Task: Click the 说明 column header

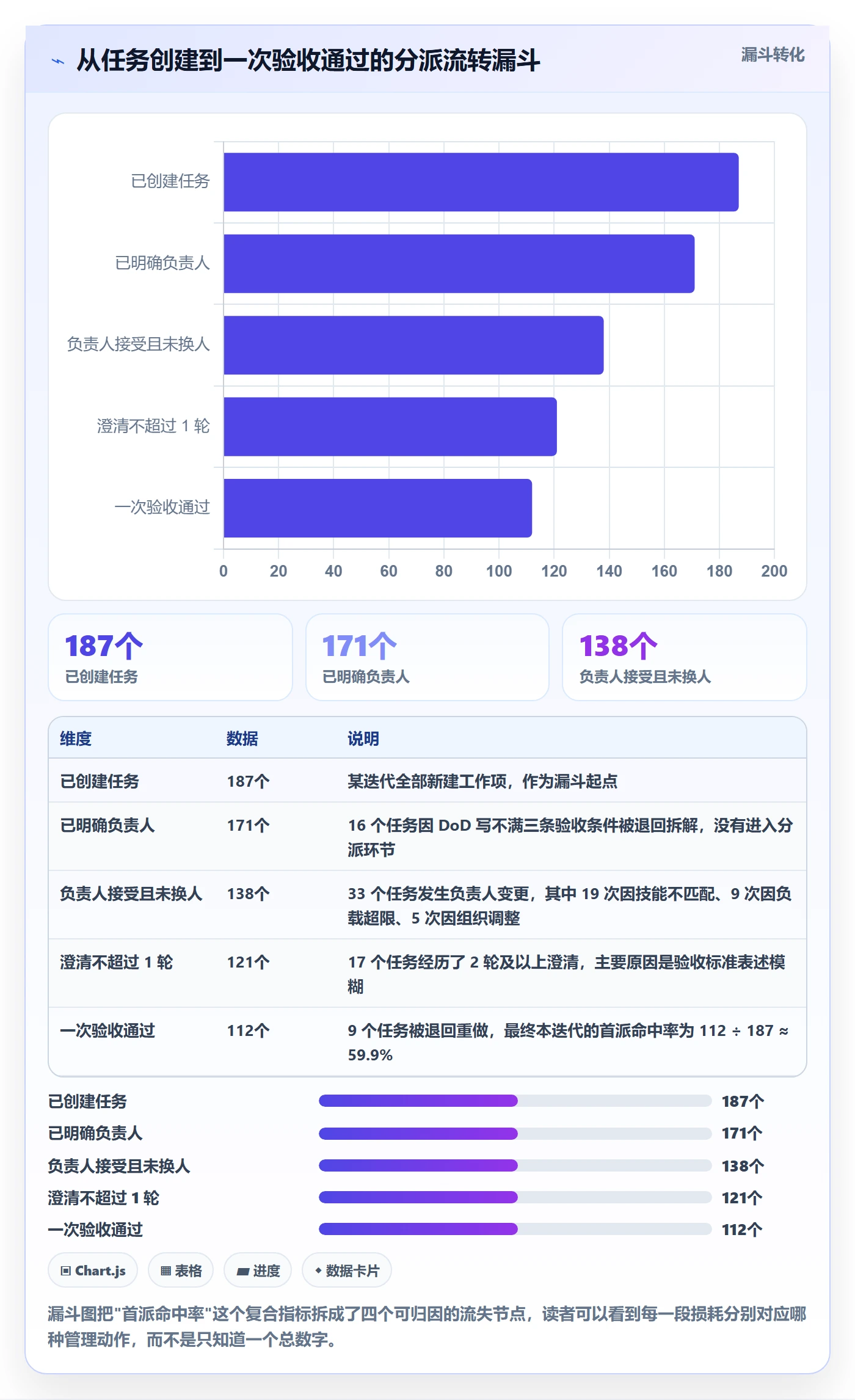Action: [x=363, y=738]
